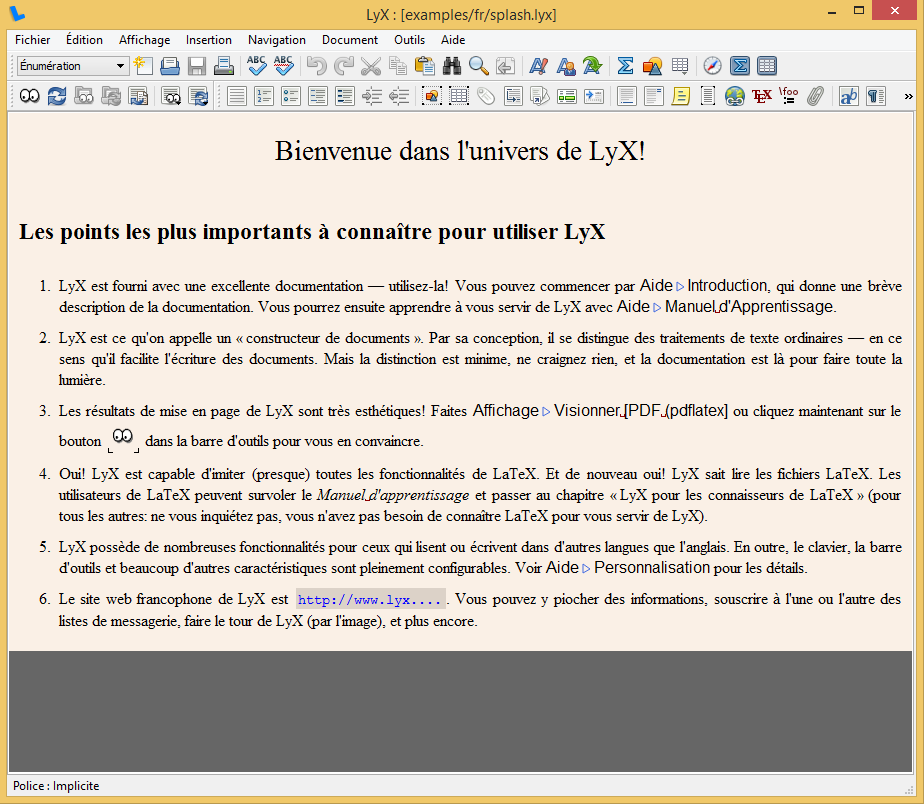The height and width of the screenshot is (804, 924).
Task: Select the Save document icon
Action: (196, 66)
